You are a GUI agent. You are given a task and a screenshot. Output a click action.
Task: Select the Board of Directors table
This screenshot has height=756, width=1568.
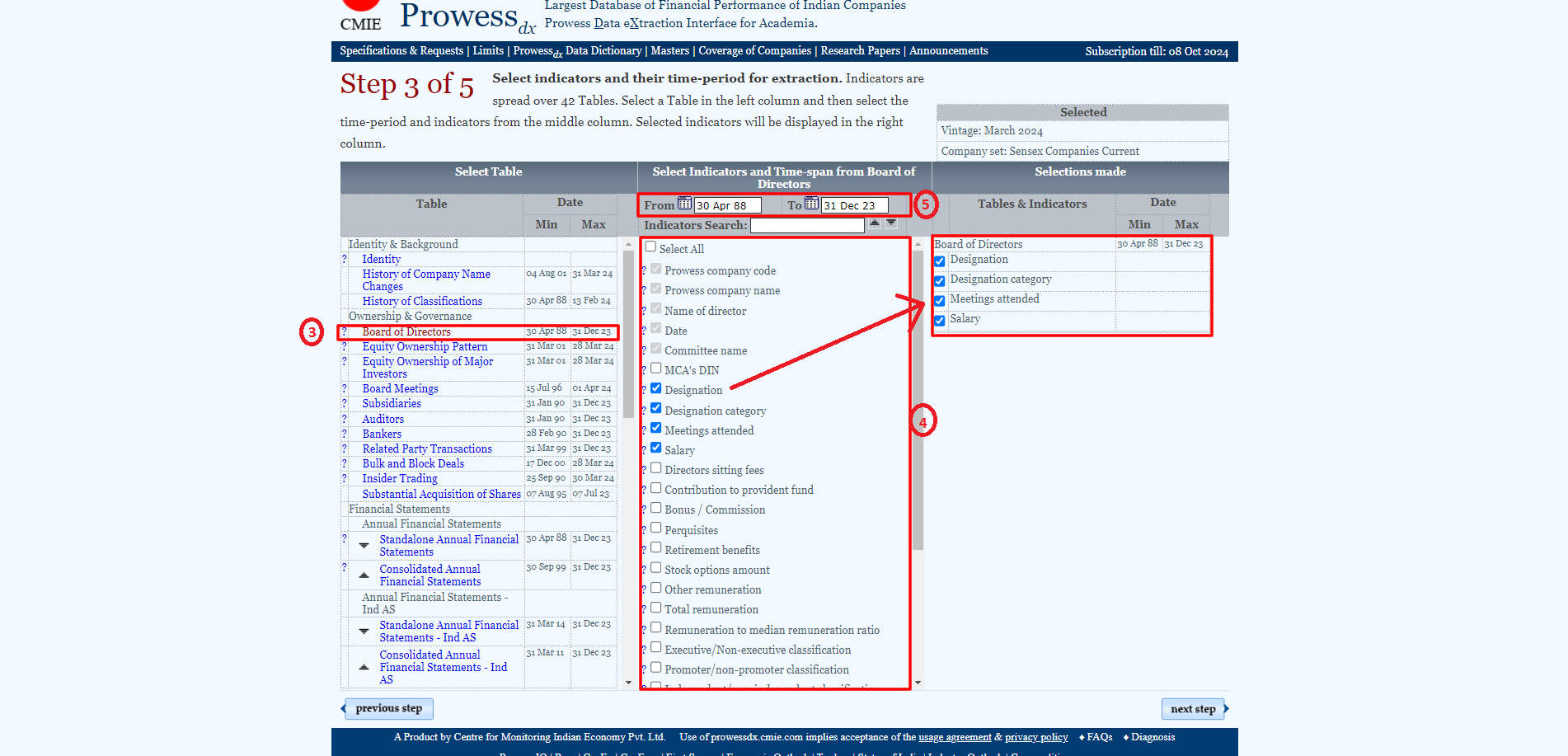point(406,331)
